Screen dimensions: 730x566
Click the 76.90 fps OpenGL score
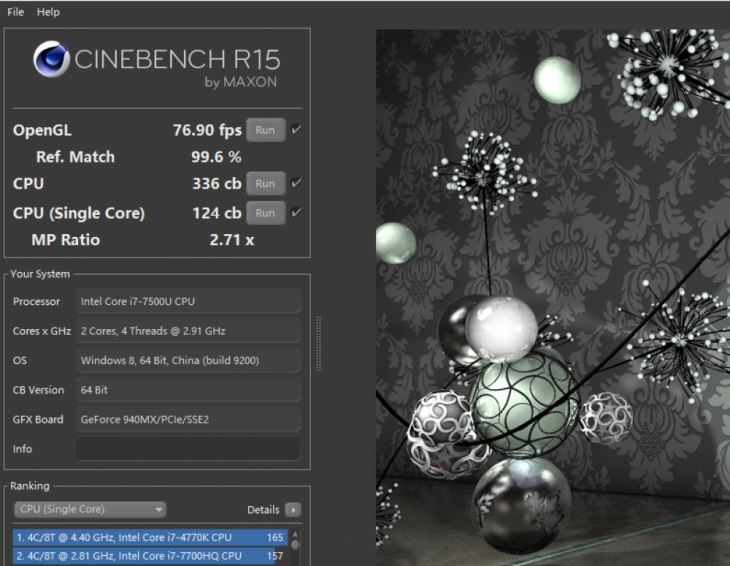(x=207, y=130)
